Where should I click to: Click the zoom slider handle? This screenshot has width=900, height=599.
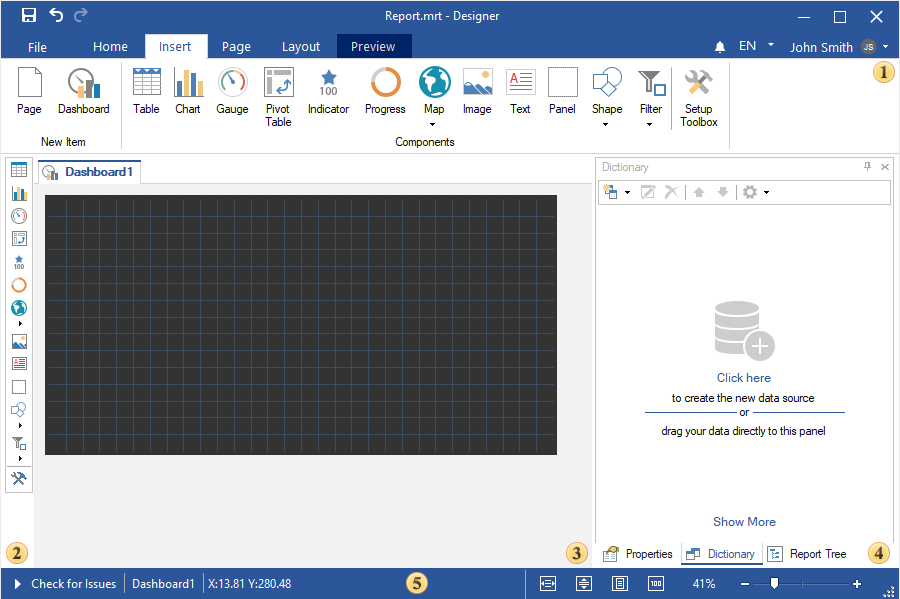(773, 583)
